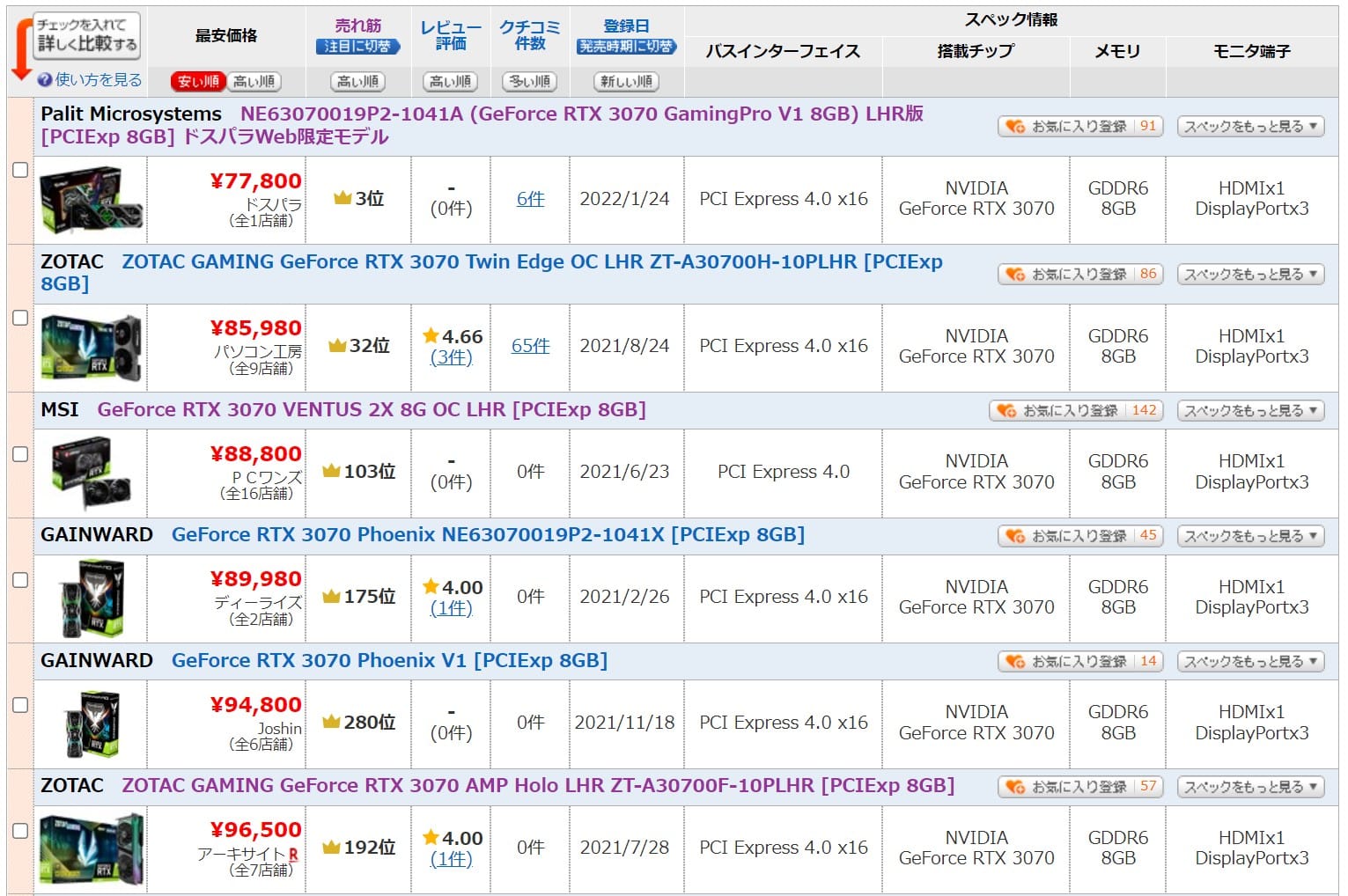Click the ¥77,800 price link

pos(256,181)
